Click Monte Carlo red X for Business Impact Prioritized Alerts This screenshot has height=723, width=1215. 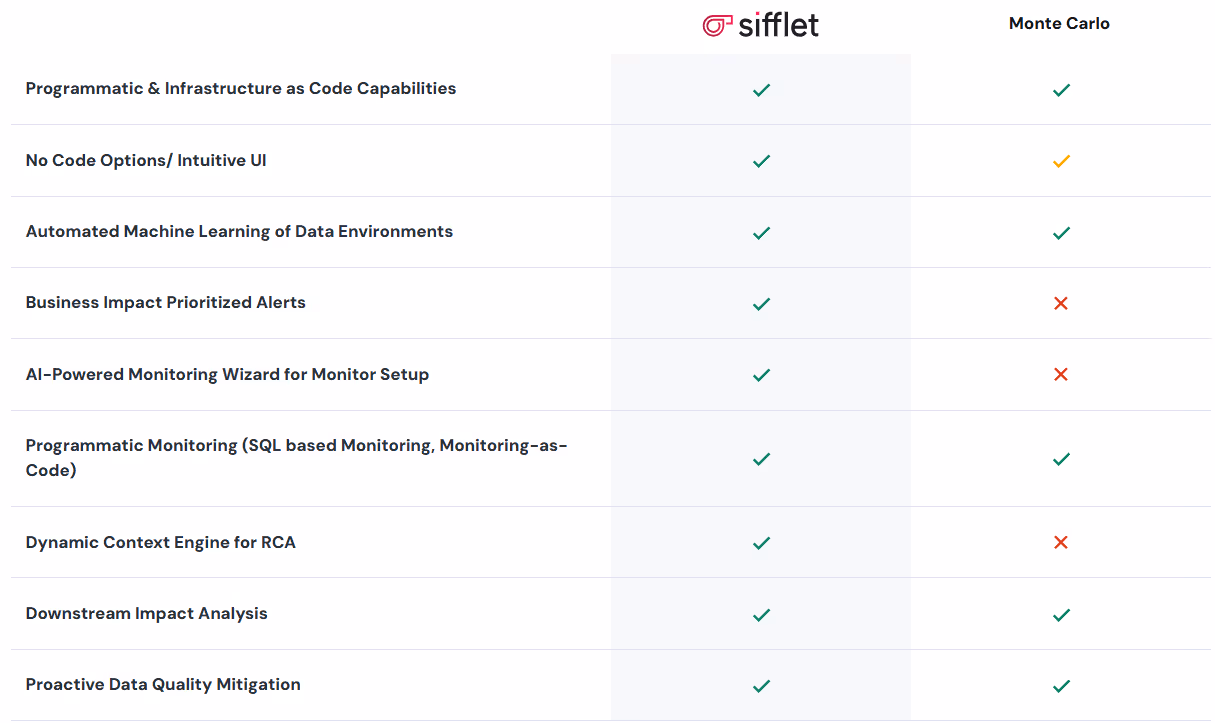(1061, 303)
